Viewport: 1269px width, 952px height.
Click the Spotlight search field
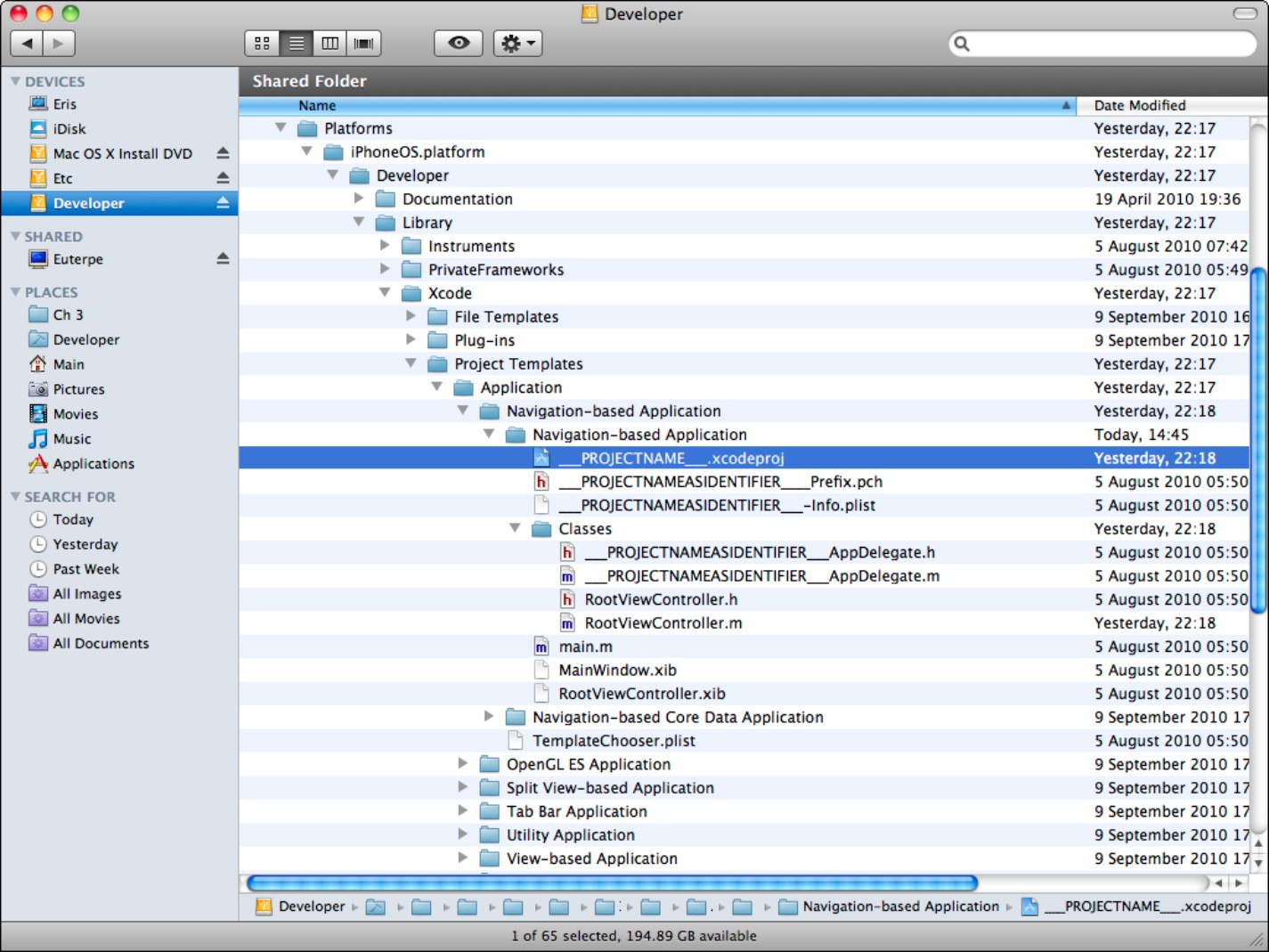1102,44
